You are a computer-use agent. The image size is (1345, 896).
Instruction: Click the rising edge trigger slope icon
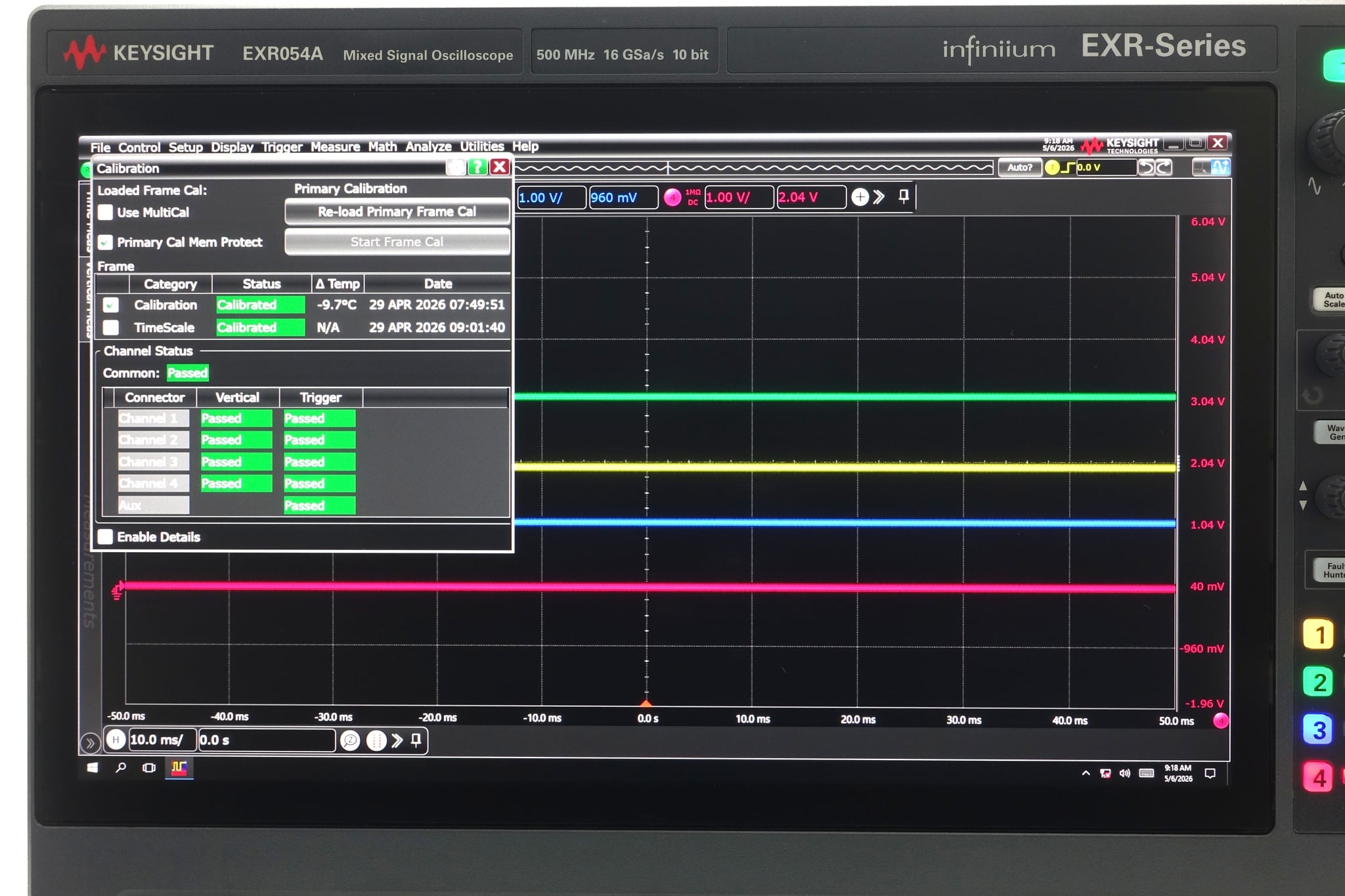[x=1068, y=168]
